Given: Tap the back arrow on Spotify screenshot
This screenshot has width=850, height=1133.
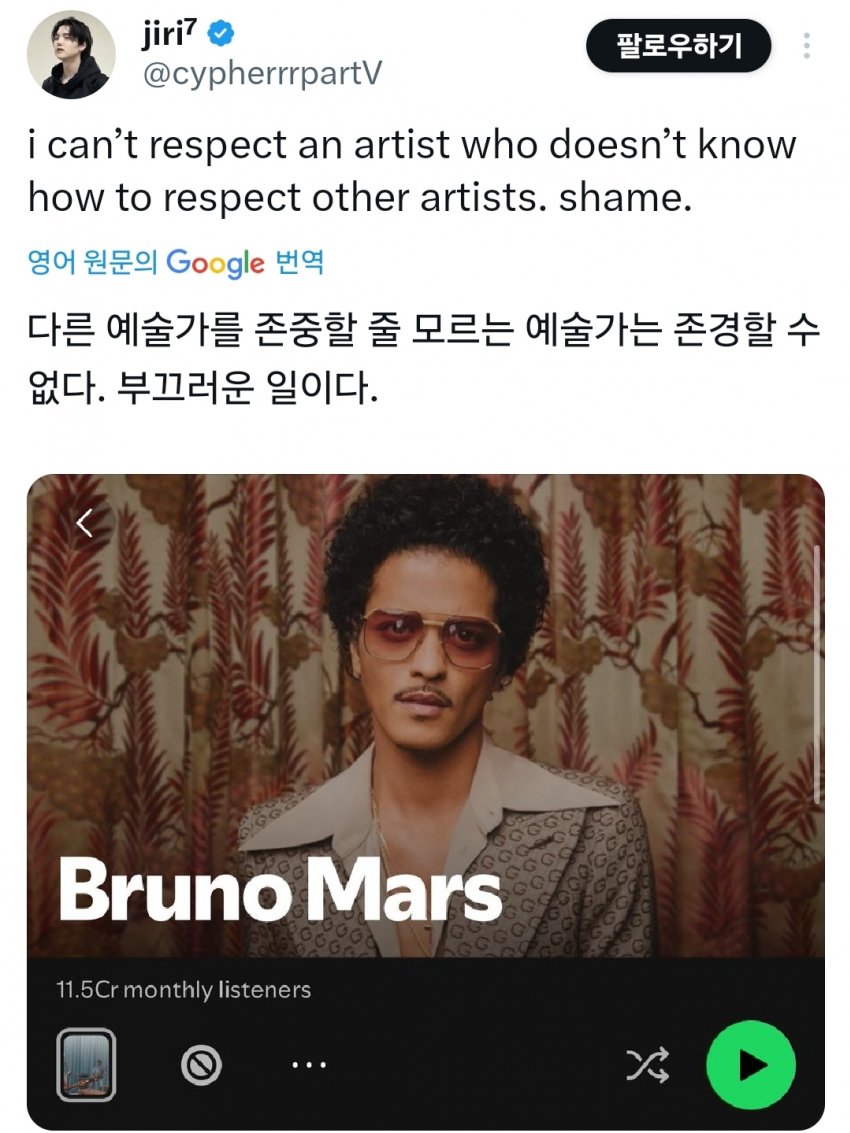Looking at the screenshot, I should (85, 522).
